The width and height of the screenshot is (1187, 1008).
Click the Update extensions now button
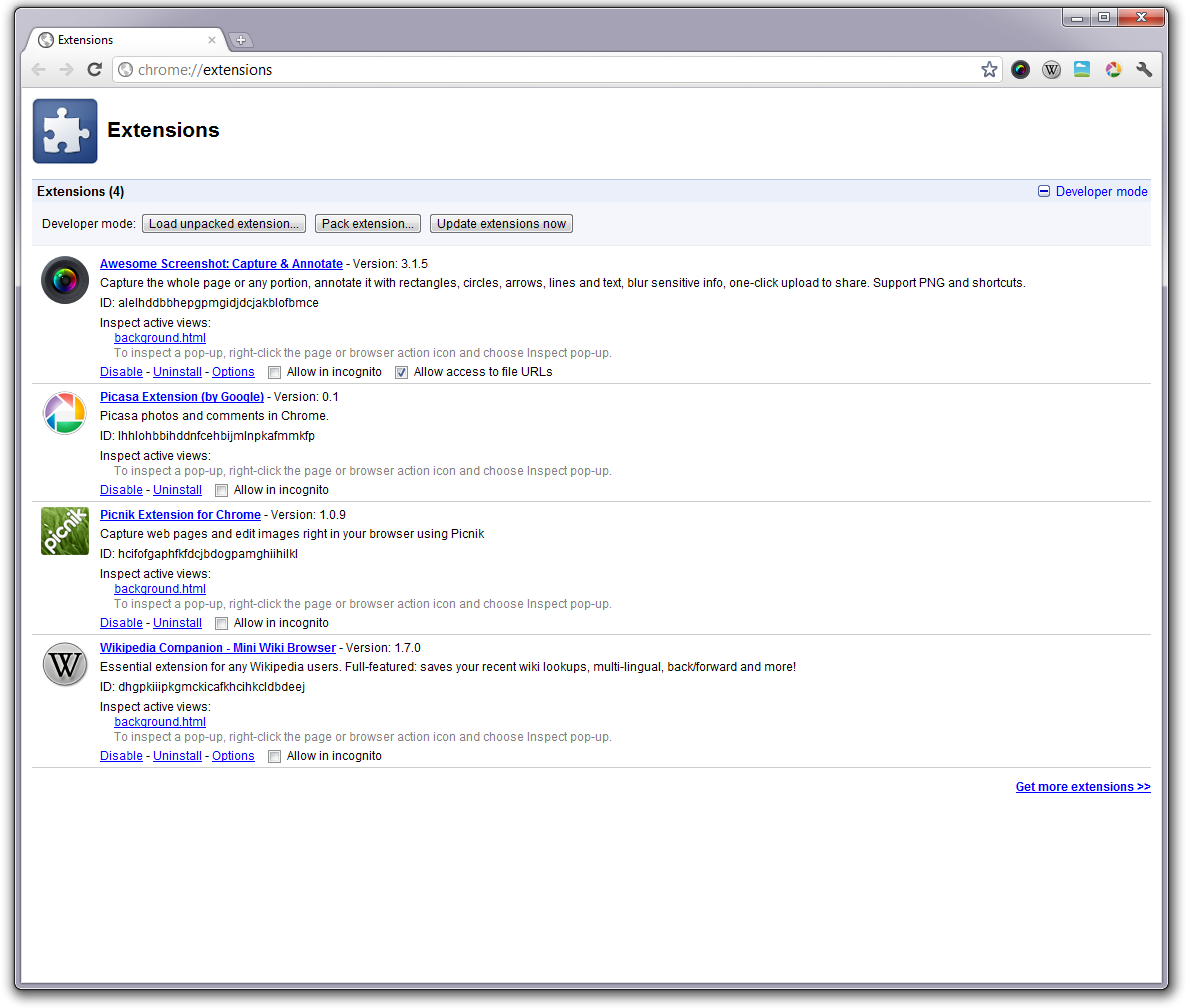(500, 223)
